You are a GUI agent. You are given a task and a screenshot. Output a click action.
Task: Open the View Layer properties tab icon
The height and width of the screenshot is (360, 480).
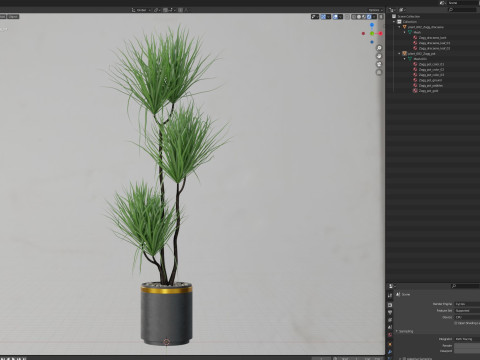pyautogui.click(x=390, y=320)
